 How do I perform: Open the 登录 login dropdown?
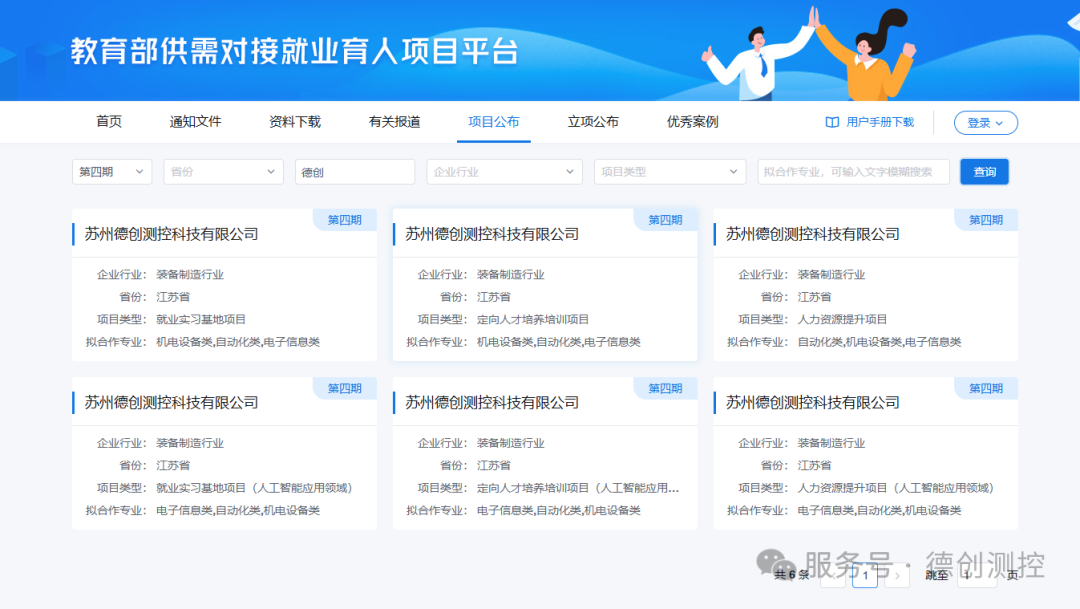point(985,121)
